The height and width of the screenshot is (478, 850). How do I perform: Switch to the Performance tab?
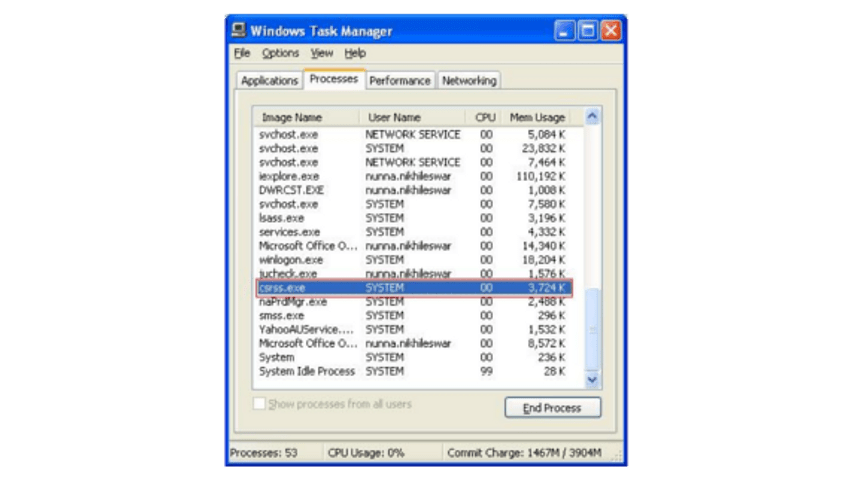[400, 81]
